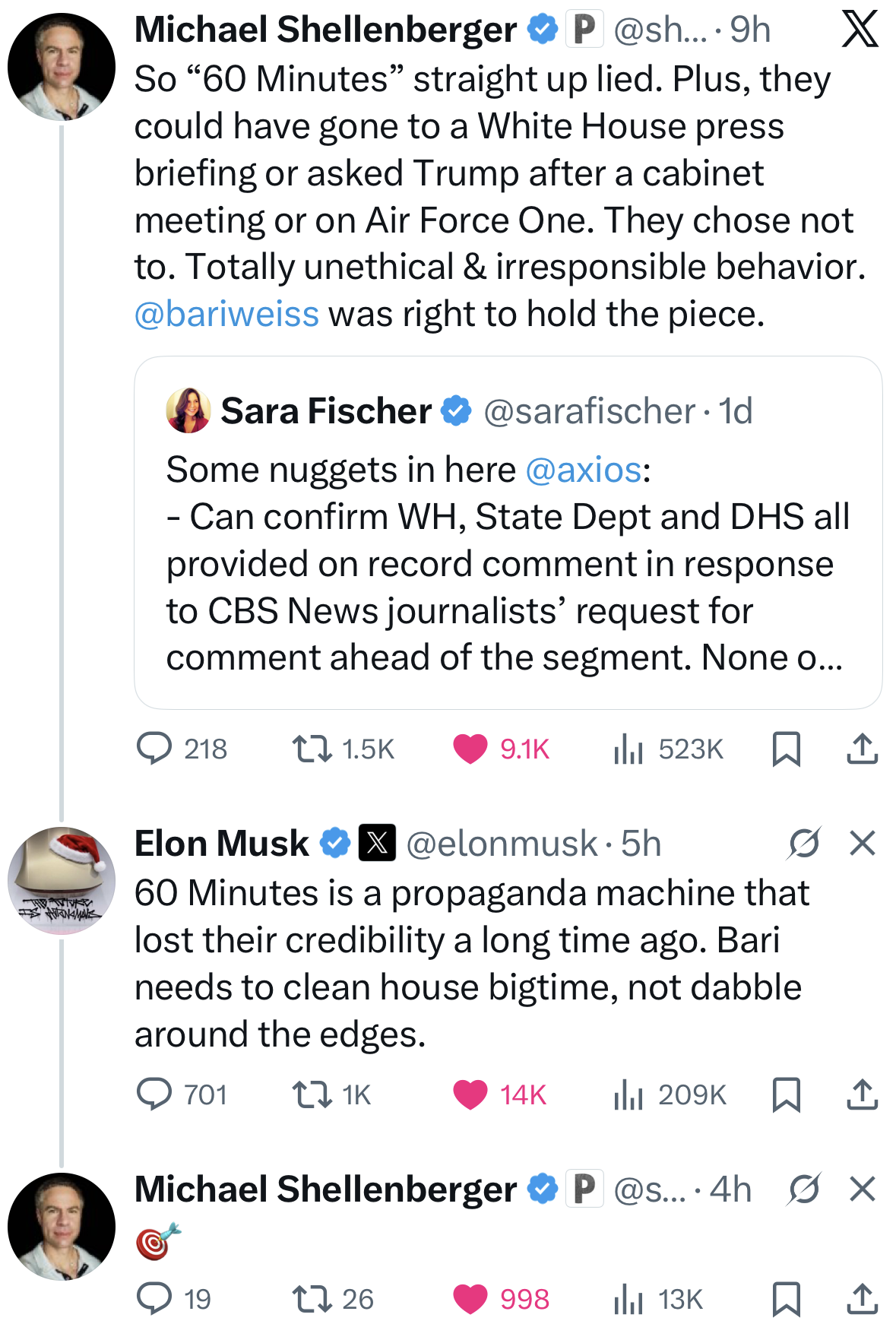Bookmark Elon Musk's propaganda machine post
The image size is (896, 1324).
pyautogui.click(x=786, y=1094)
